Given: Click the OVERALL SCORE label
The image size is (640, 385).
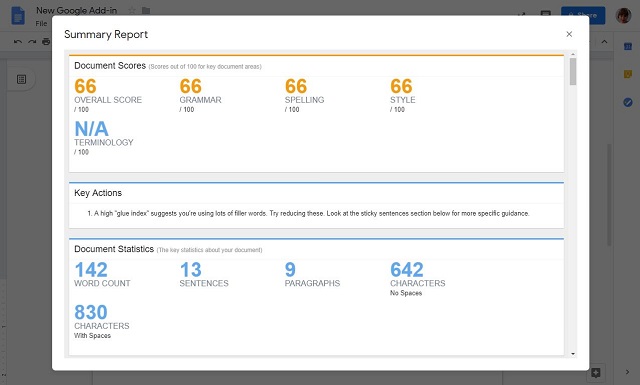Looking at the screenshot, I should pos(108,100).
